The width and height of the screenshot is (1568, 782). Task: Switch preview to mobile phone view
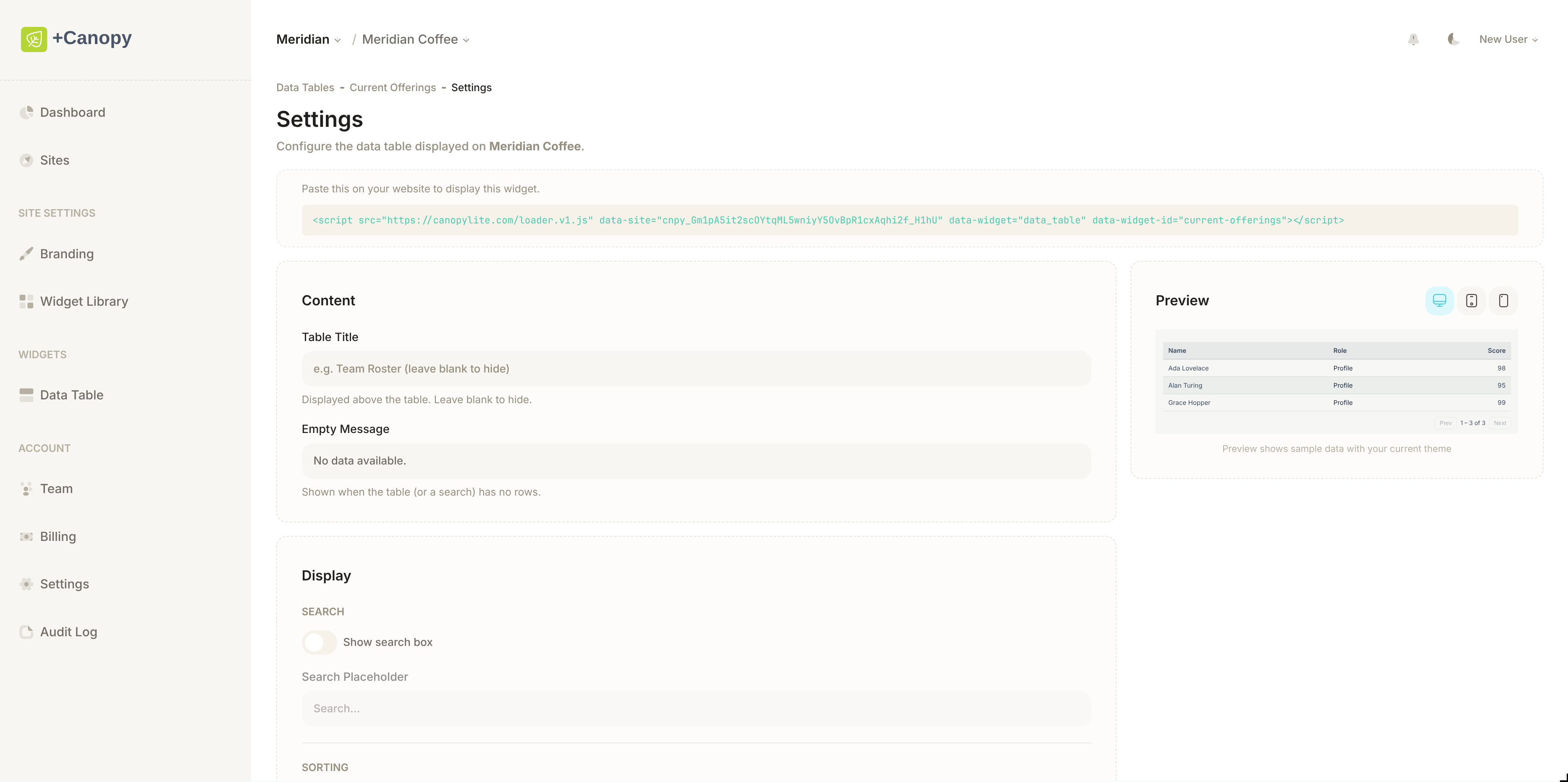tap(1503, 301)
